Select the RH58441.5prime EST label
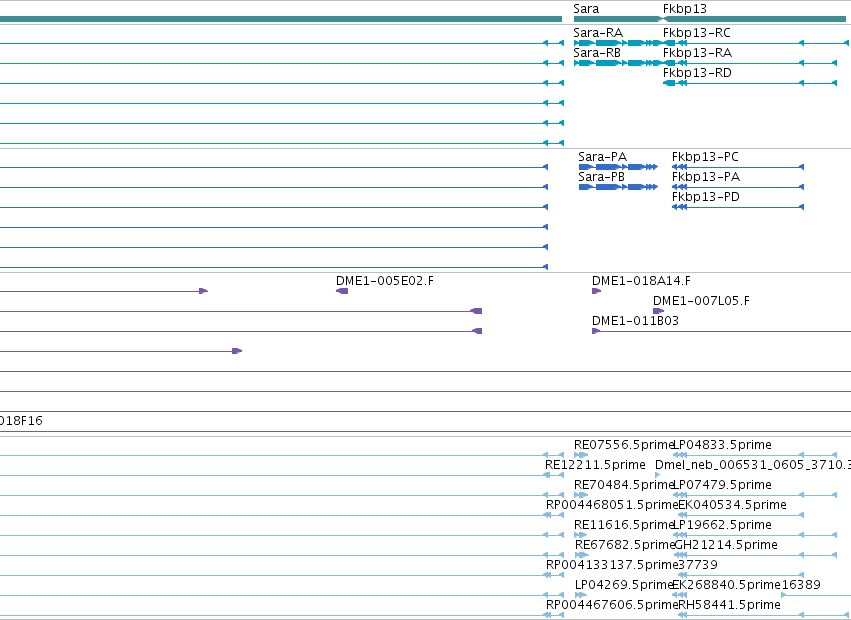The image size is (851, 620). point(729,605)
